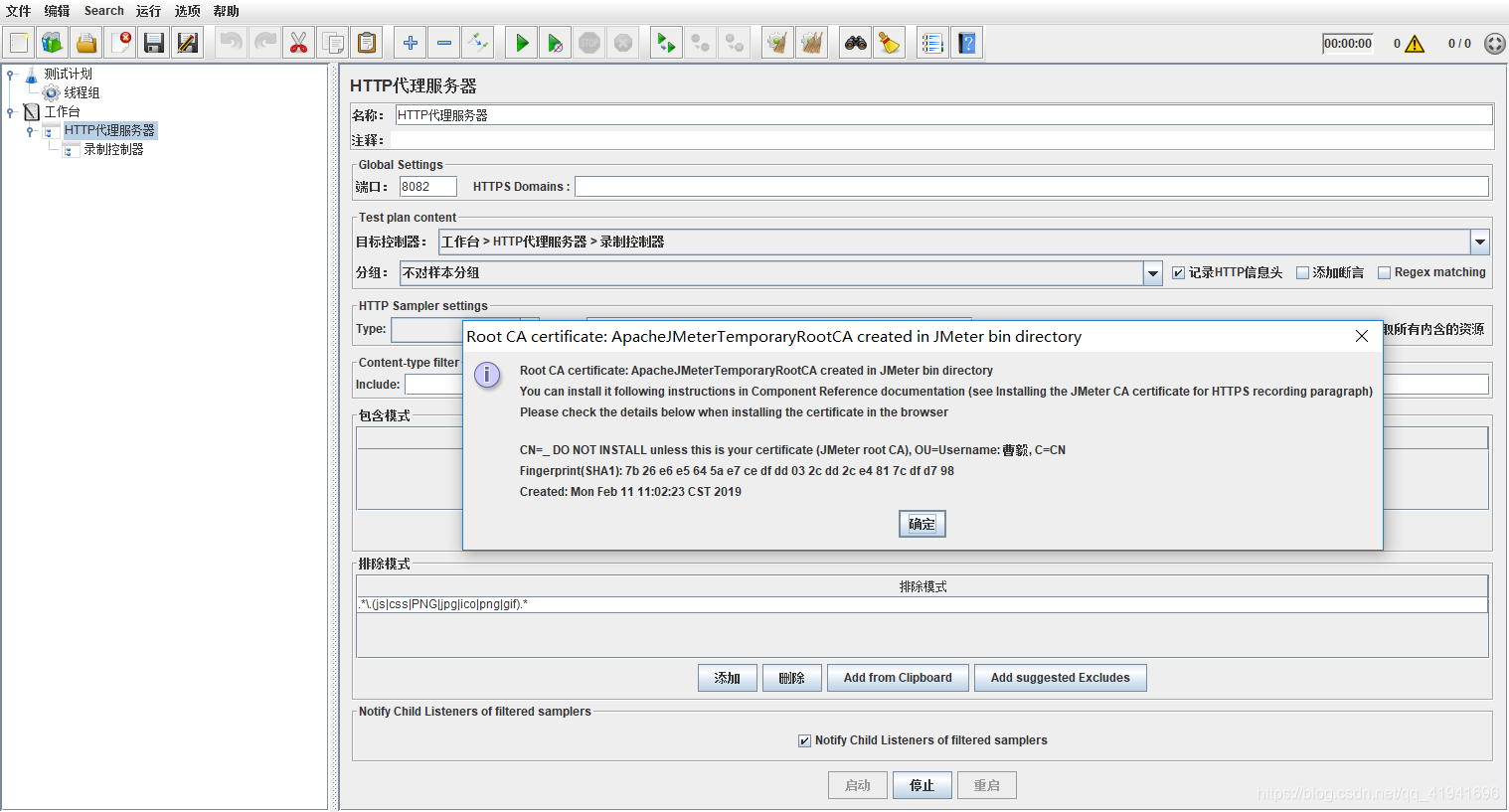
Task: Select the .*\.(js|css|PNG|jpg|ico|png|gif).* exclude row
Action: click(922, 604)
